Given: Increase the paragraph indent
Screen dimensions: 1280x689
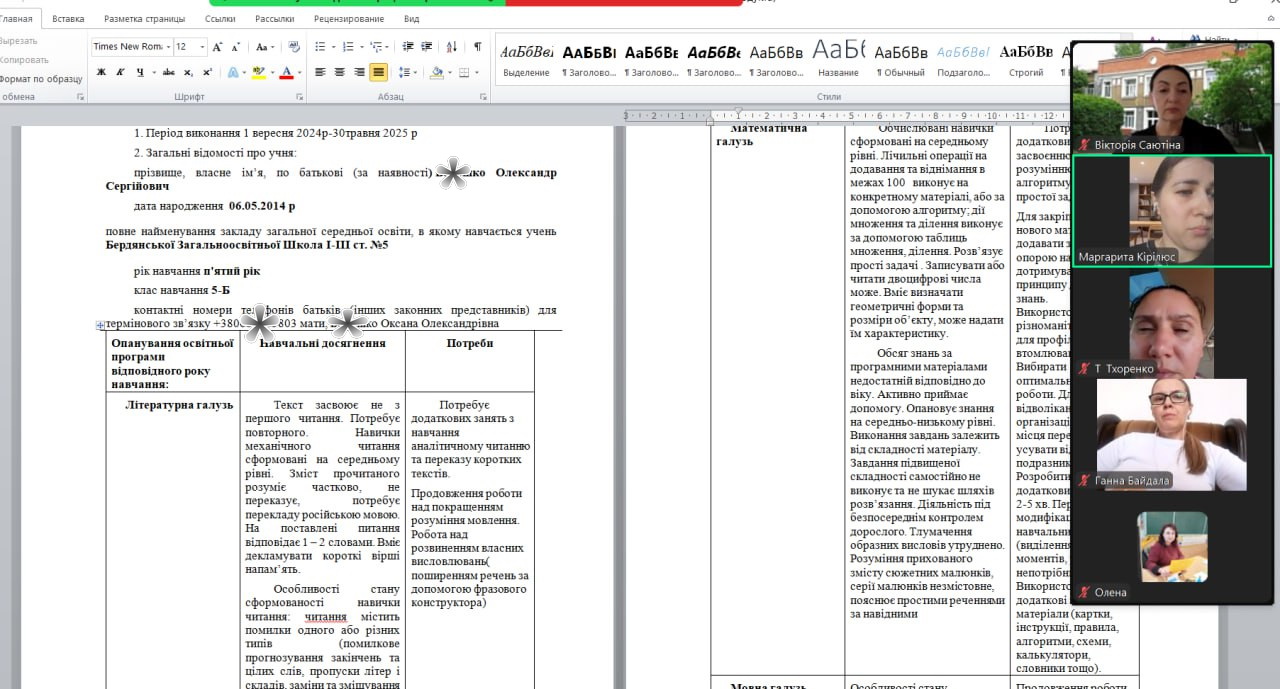Looking at the screenshot, I should point(427,47).
